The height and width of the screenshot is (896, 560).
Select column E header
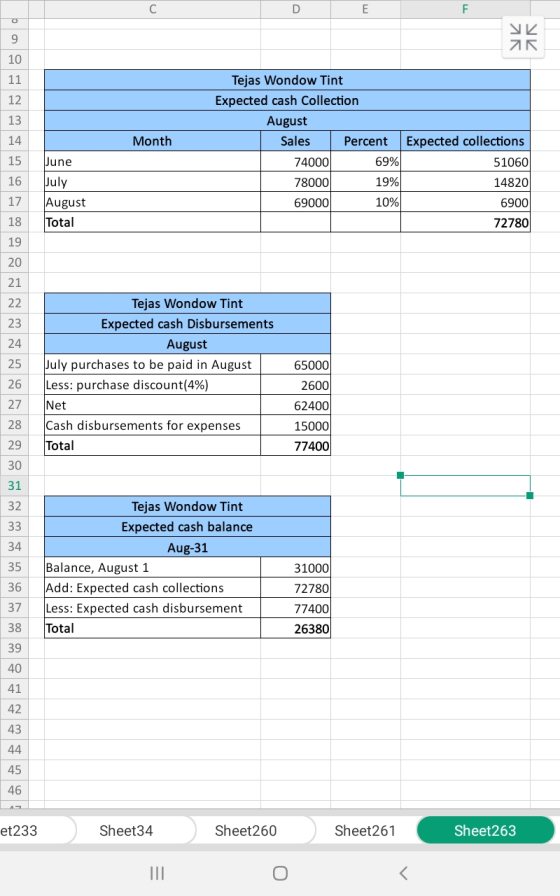(x=365, y=9)
